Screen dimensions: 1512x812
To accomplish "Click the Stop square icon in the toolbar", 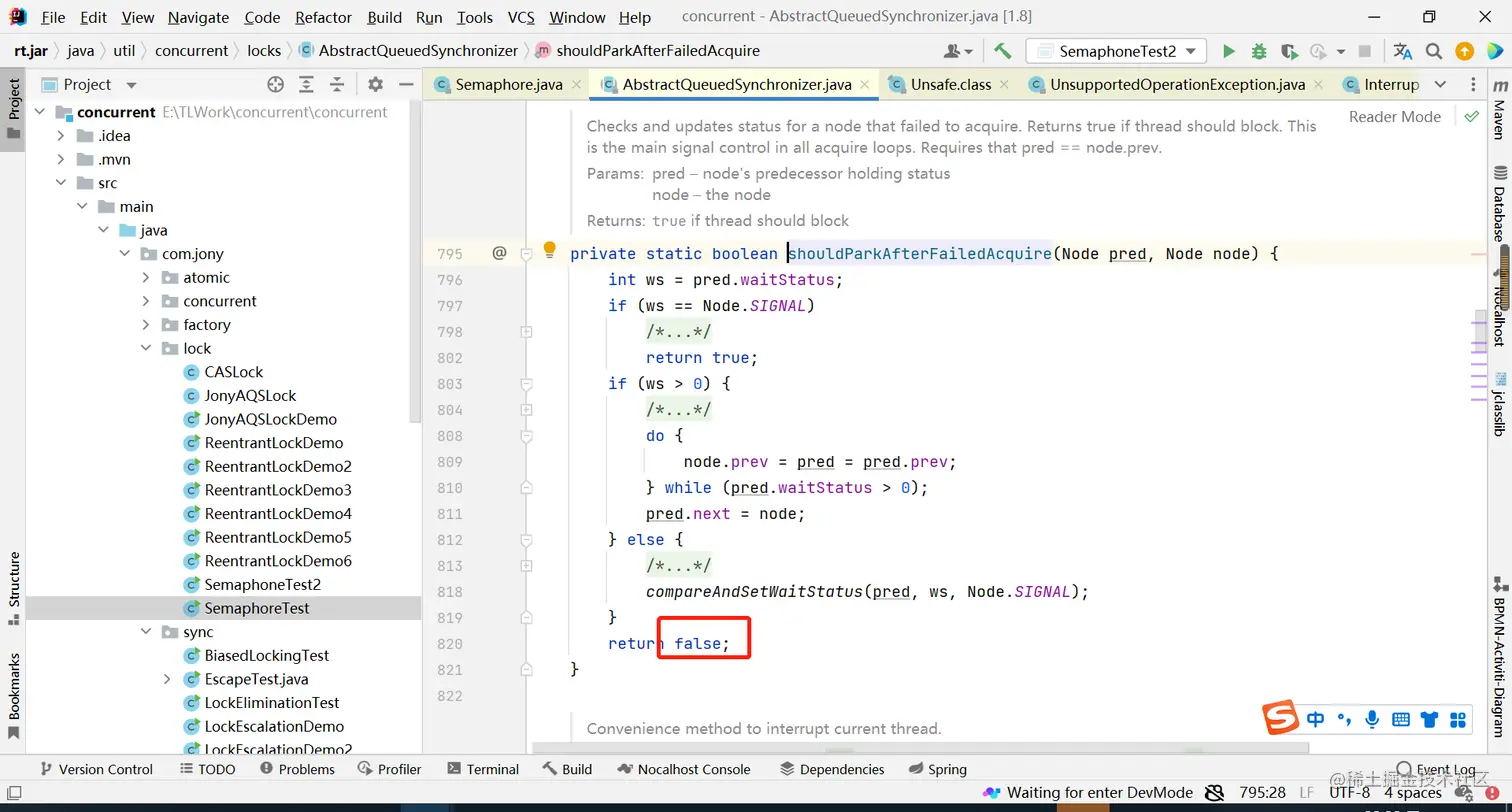I will point(1365,51).
